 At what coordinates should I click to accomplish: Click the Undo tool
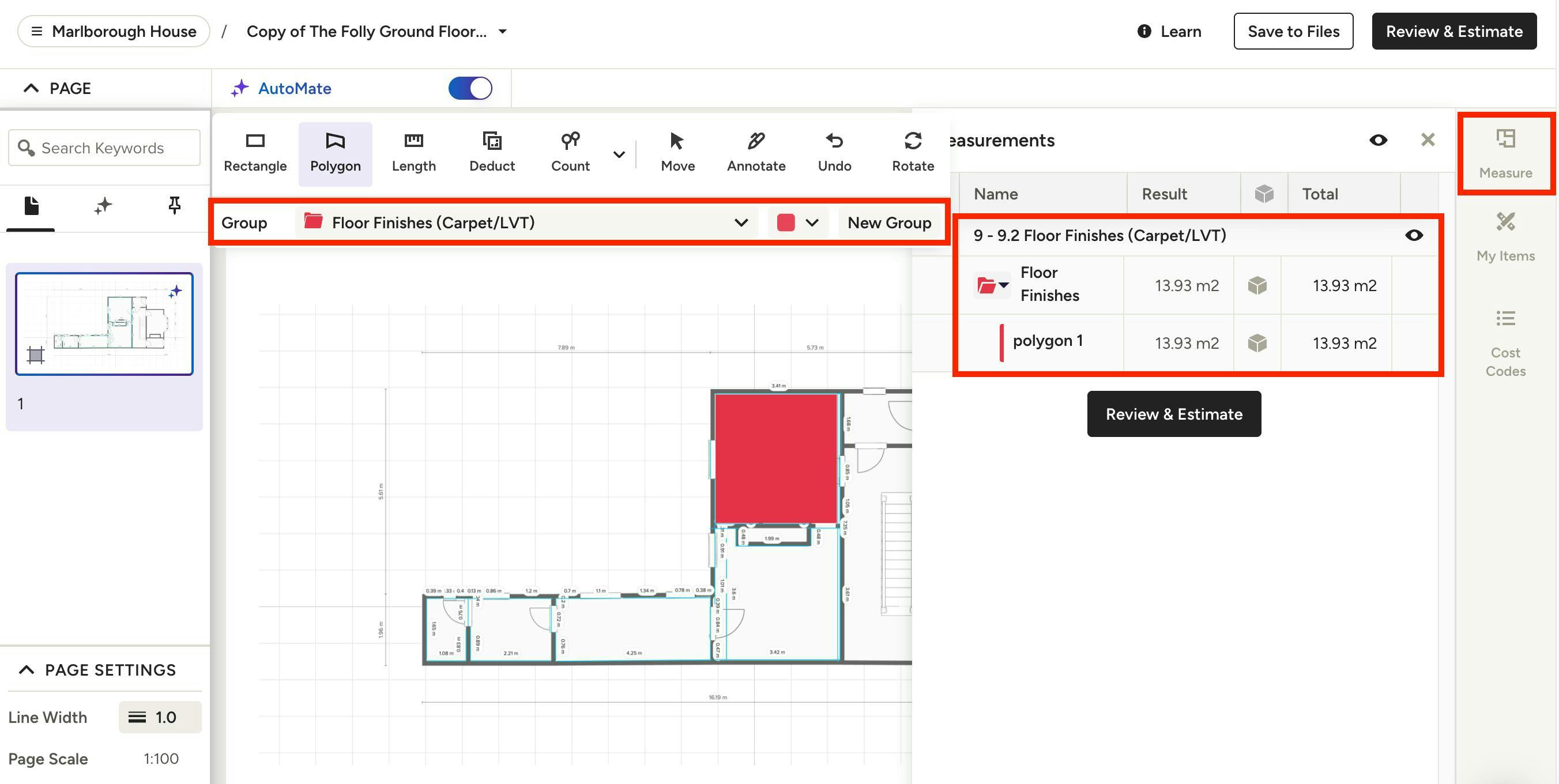click(x=835, y=153)
